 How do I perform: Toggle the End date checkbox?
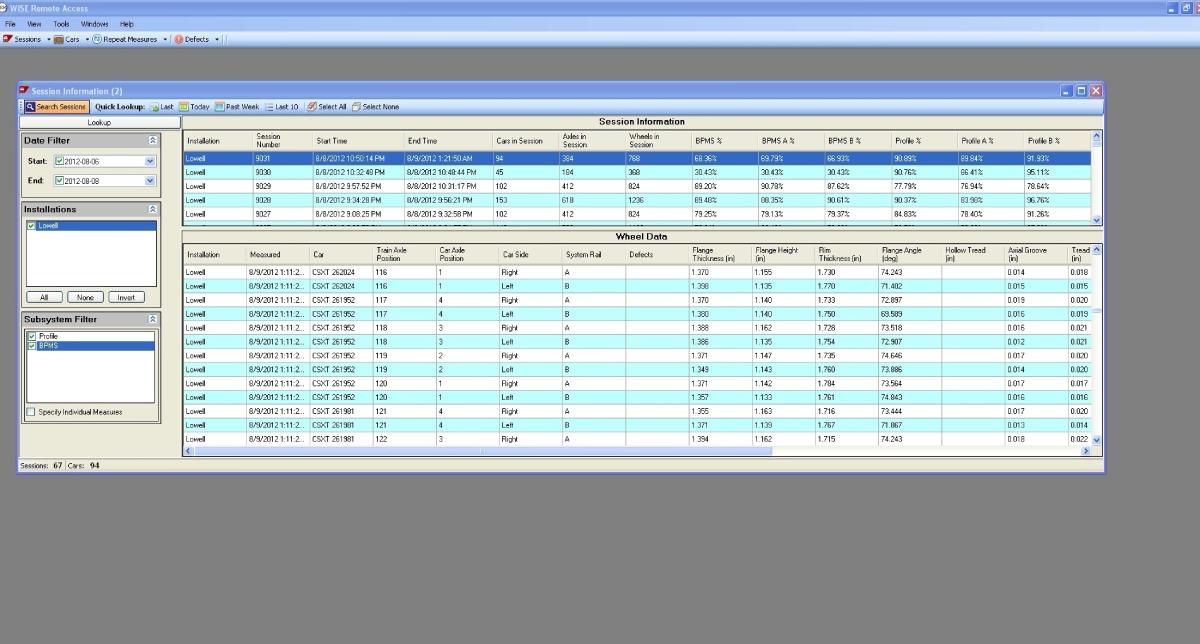pos(59,180)
